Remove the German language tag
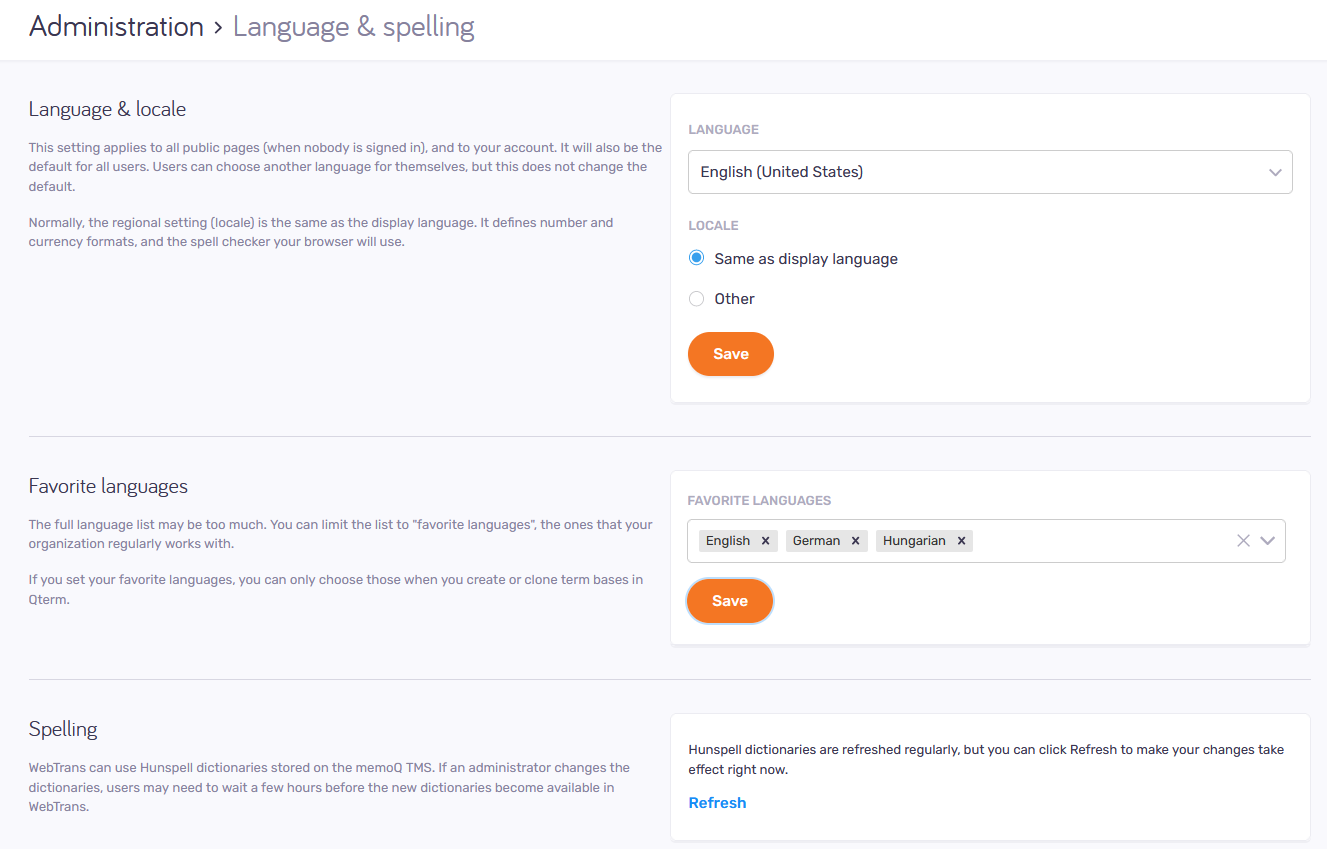1327x849 pixels. tap(856, 540)
